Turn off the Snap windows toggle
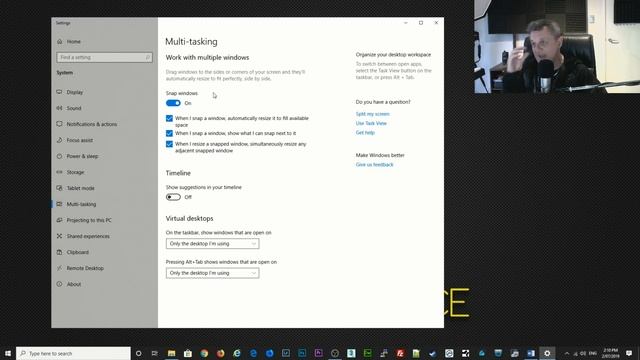640x360 pixels. (173, 103)
